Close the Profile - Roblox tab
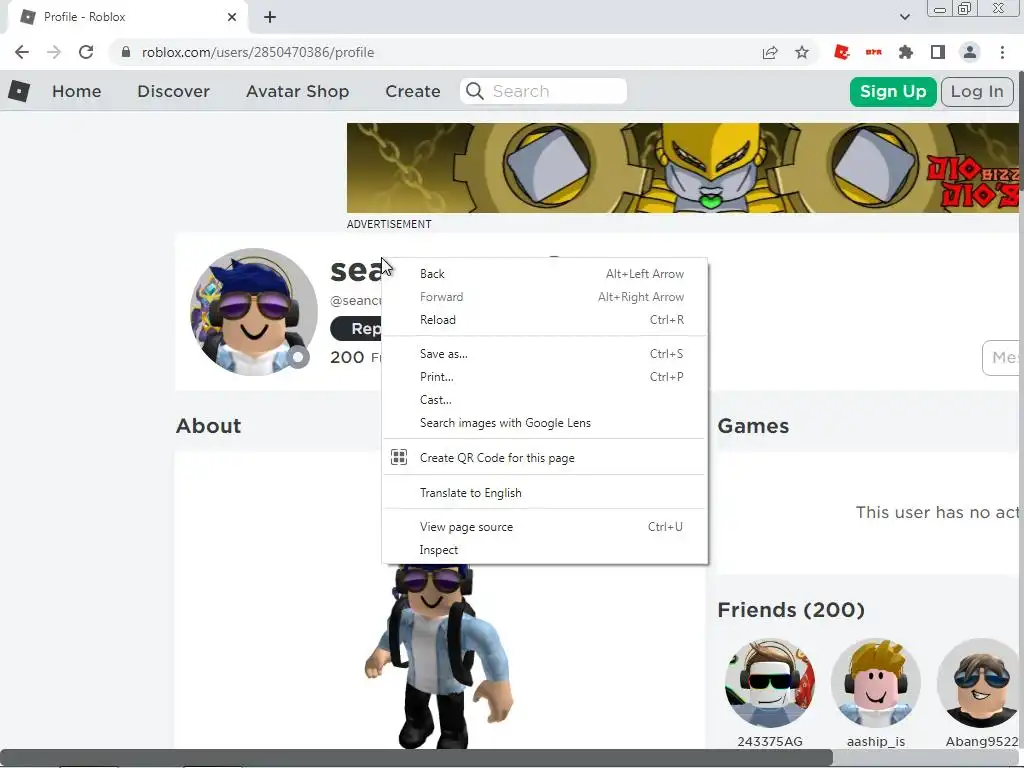 [x=232, y=17]
